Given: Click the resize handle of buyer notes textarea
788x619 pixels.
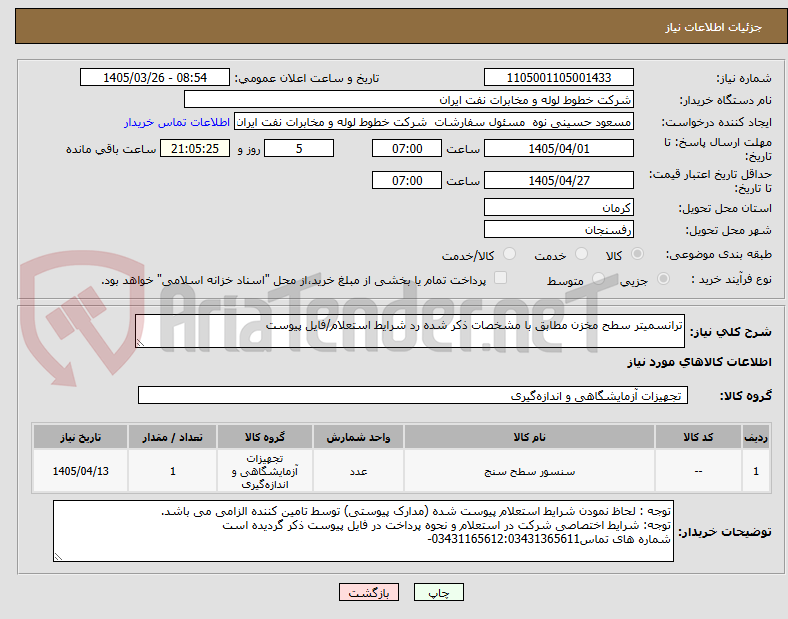Looking at the screenshot, I should tap(58, 557).
